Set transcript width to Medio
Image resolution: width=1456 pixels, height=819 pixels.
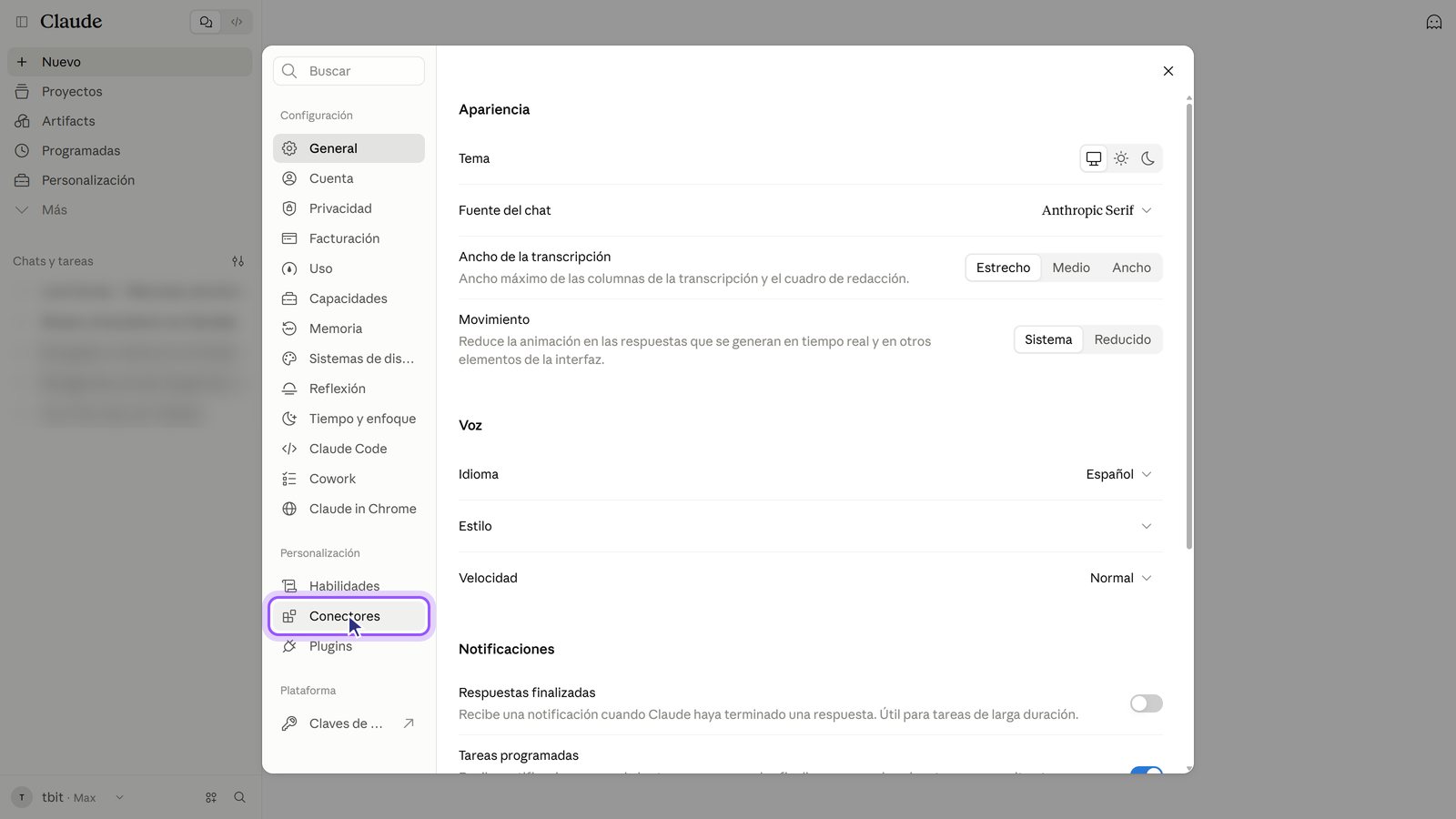tap(1071, 268)
